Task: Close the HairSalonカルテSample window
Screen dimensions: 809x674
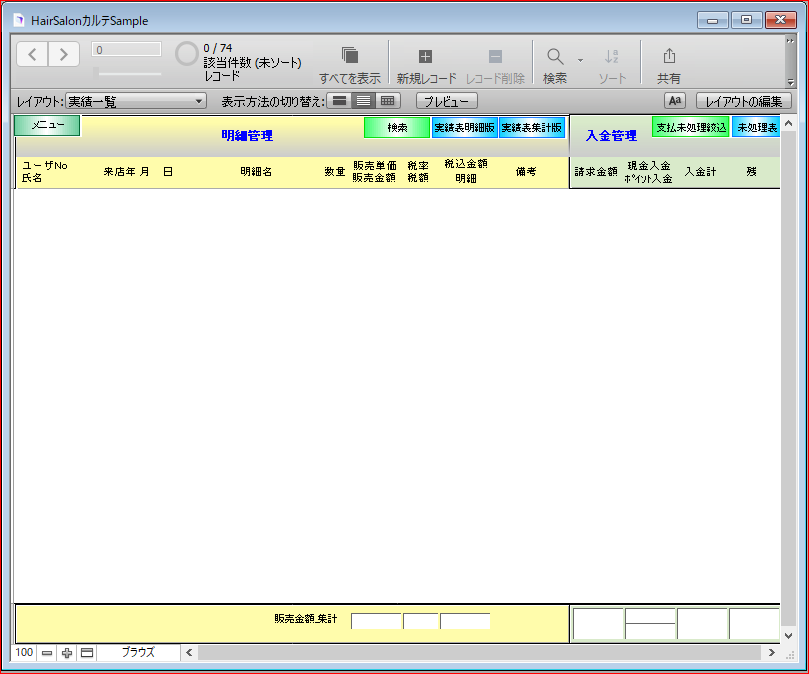Action: 780,20
